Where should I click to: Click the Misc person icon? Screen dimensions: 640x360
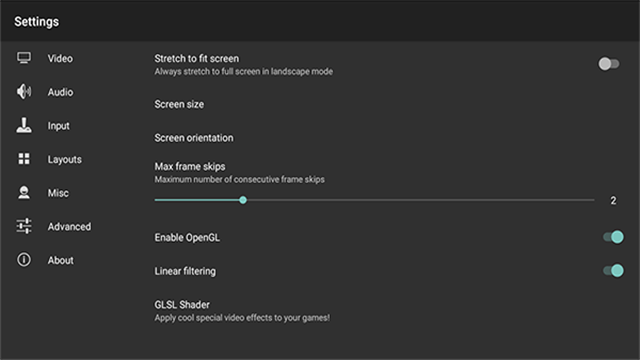(x=24, y=193)
